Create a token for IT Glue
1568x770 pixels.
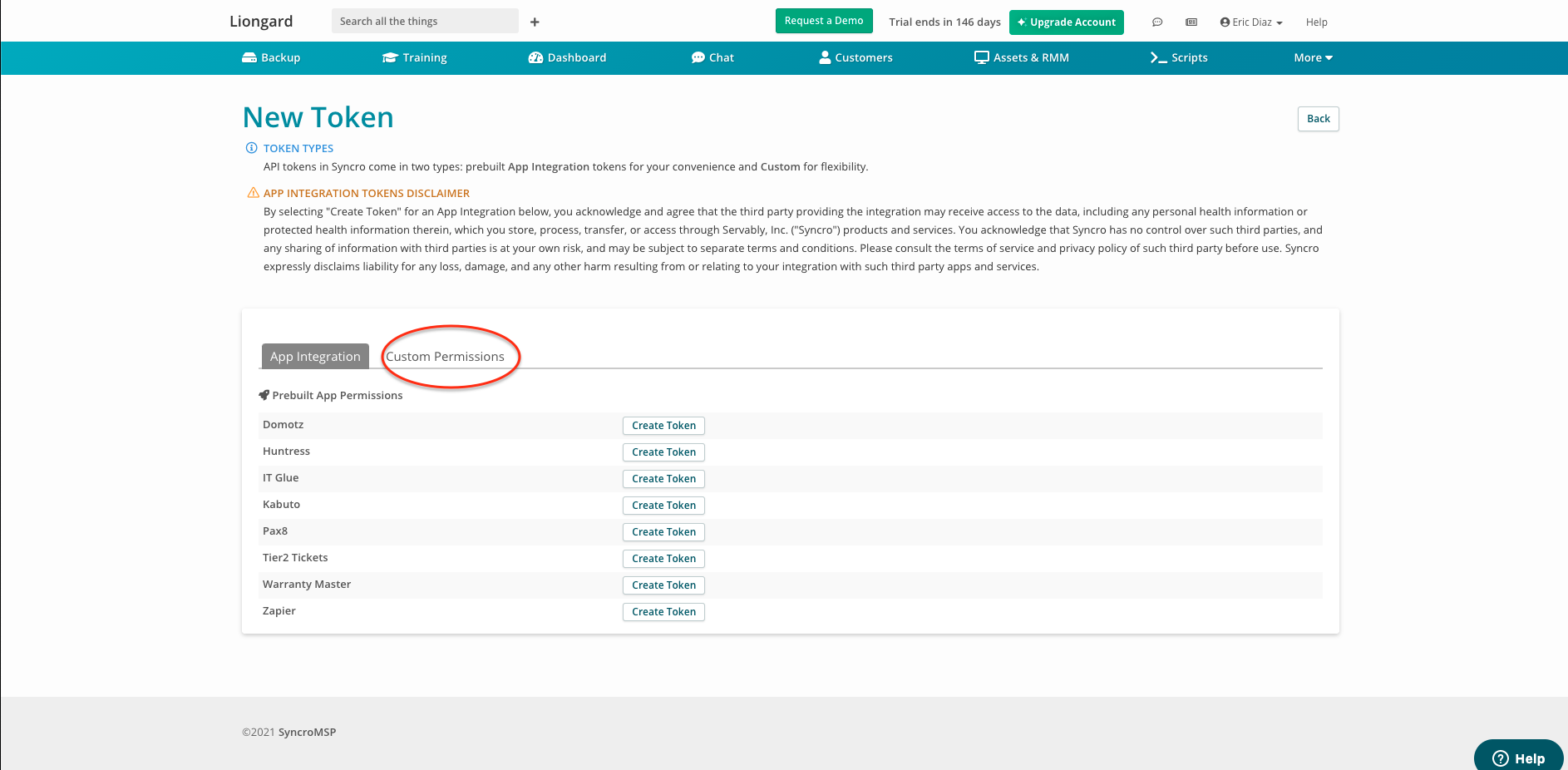(x=663, y=479)
